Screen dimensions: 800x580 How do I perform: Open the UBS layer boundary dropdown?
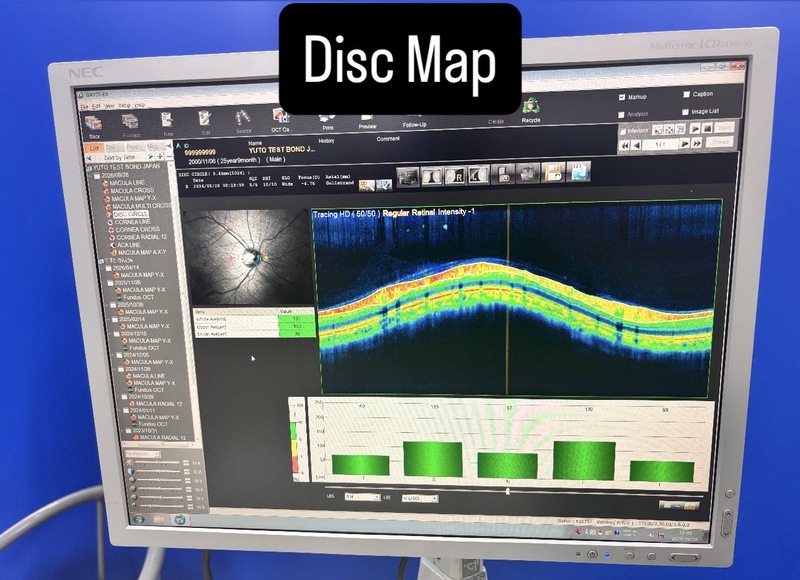pyautogui.click(x=362, y=496)
